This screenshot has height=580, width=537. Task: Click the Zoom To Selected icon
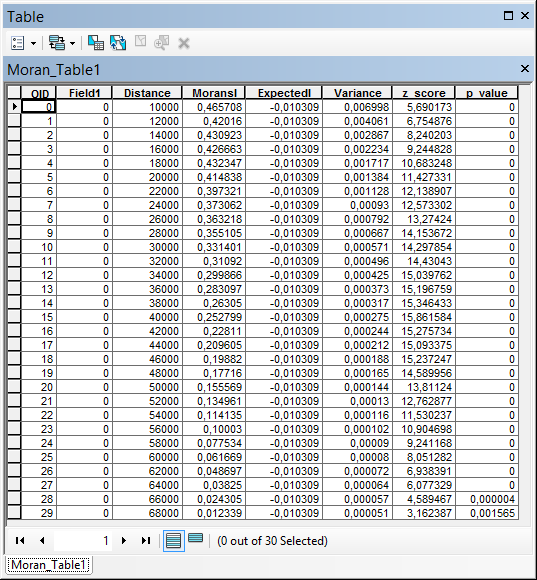click(x=162, y=43)
